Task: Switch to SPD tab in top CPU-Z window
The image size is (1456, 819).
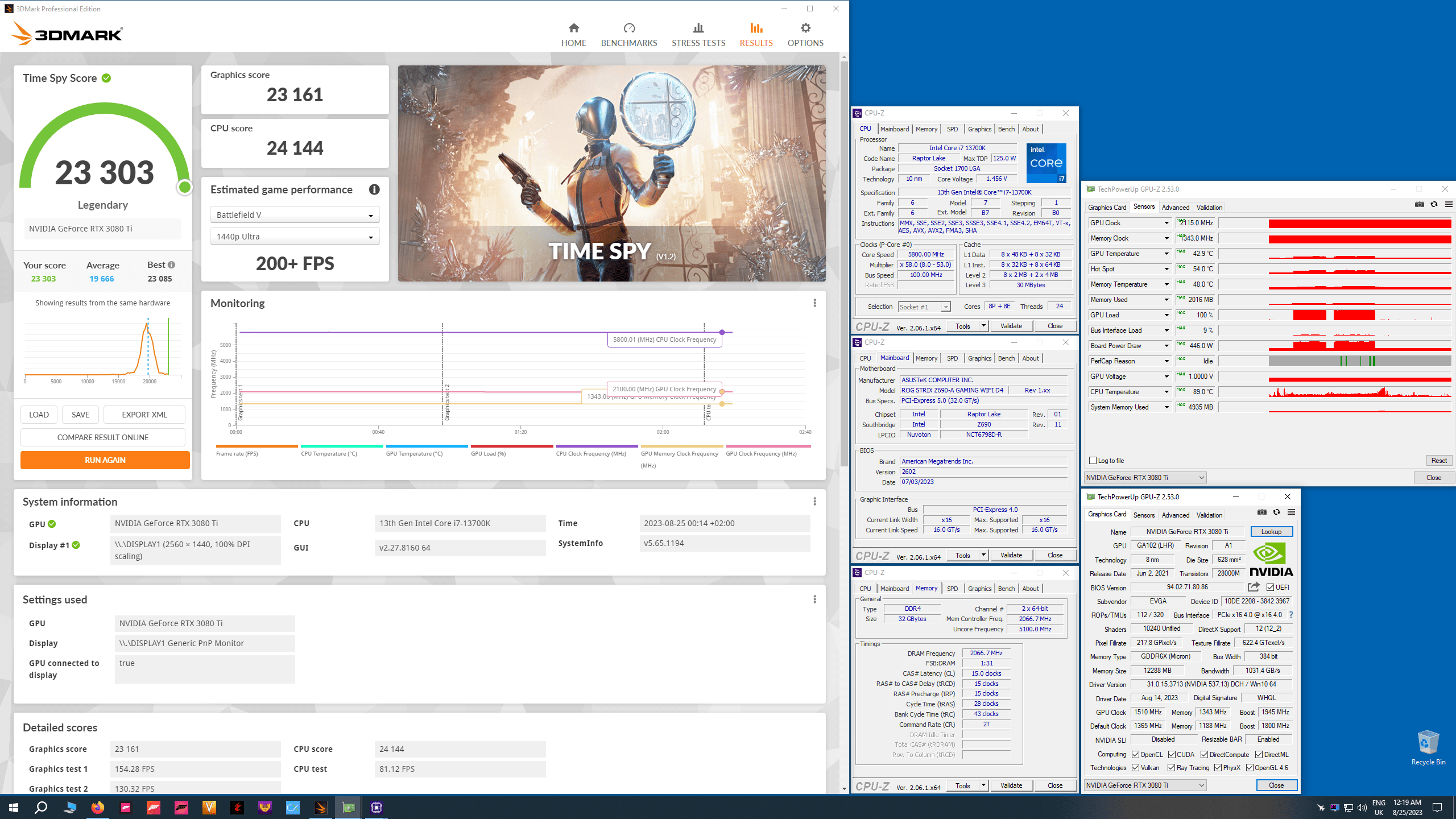Action: point(952,129)
